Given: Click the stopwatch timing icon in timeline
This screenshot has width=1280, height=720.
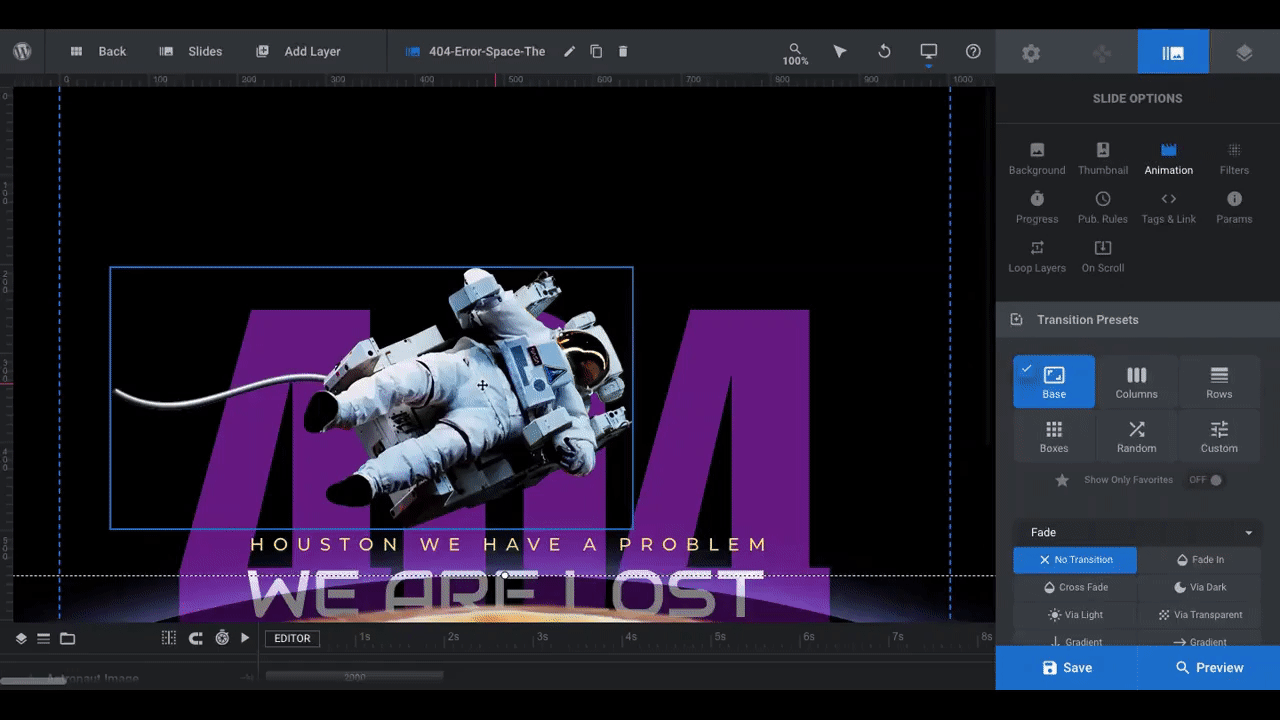Looking at the screenshot, I should pos(222,638).
